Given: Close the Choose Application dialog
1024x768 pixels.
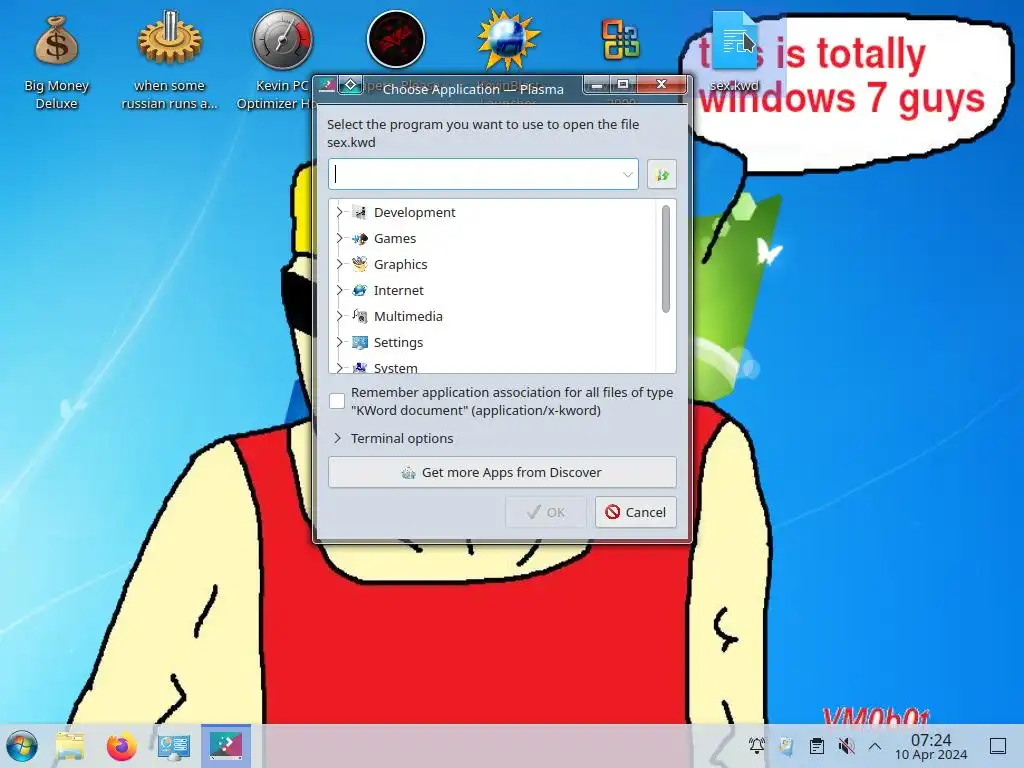Looking at the screenshot, I should pos(662,85).
